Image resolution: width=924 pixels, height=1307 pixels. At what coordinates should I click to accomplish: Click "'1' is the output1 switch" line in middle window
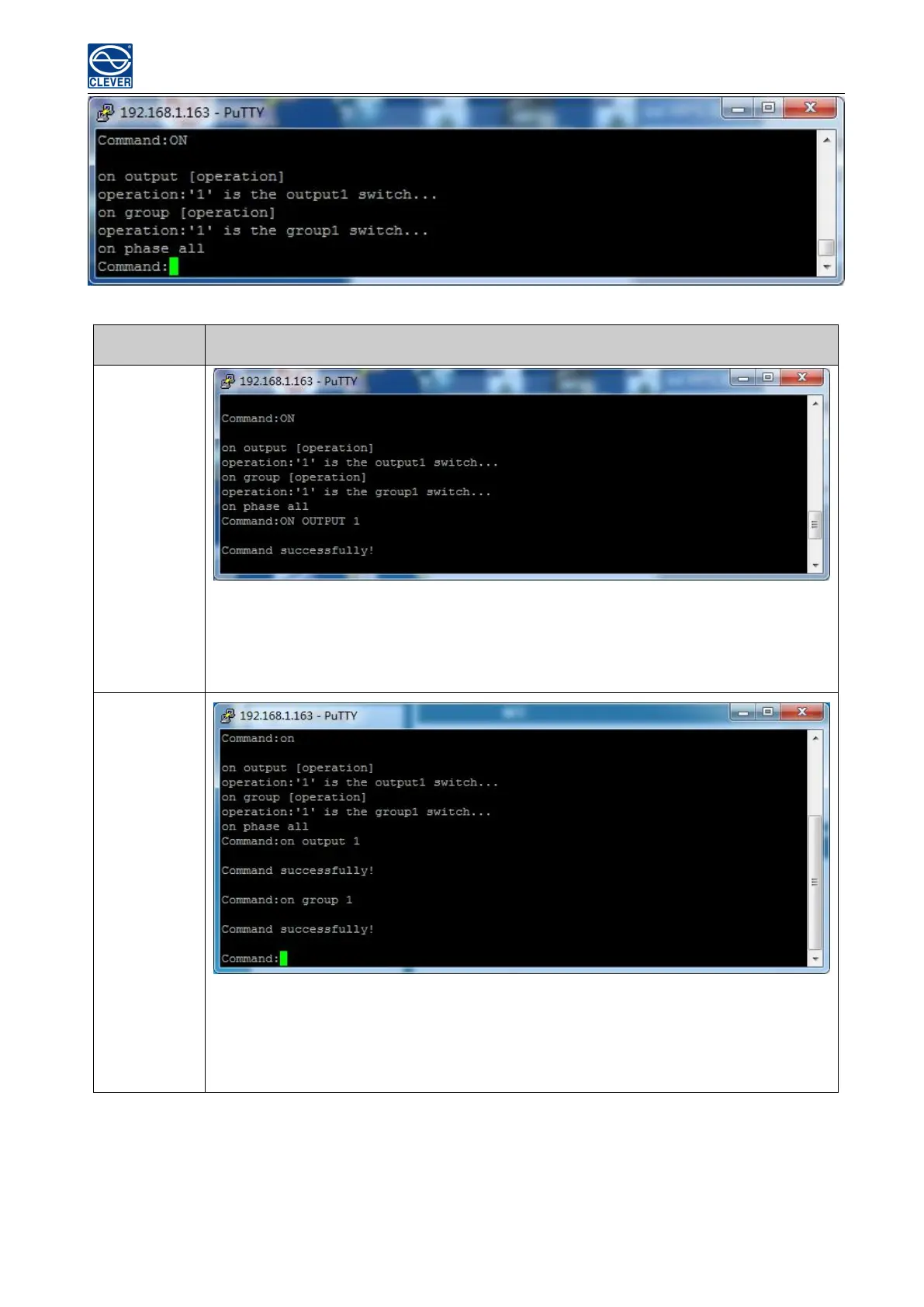pos(360,463)
